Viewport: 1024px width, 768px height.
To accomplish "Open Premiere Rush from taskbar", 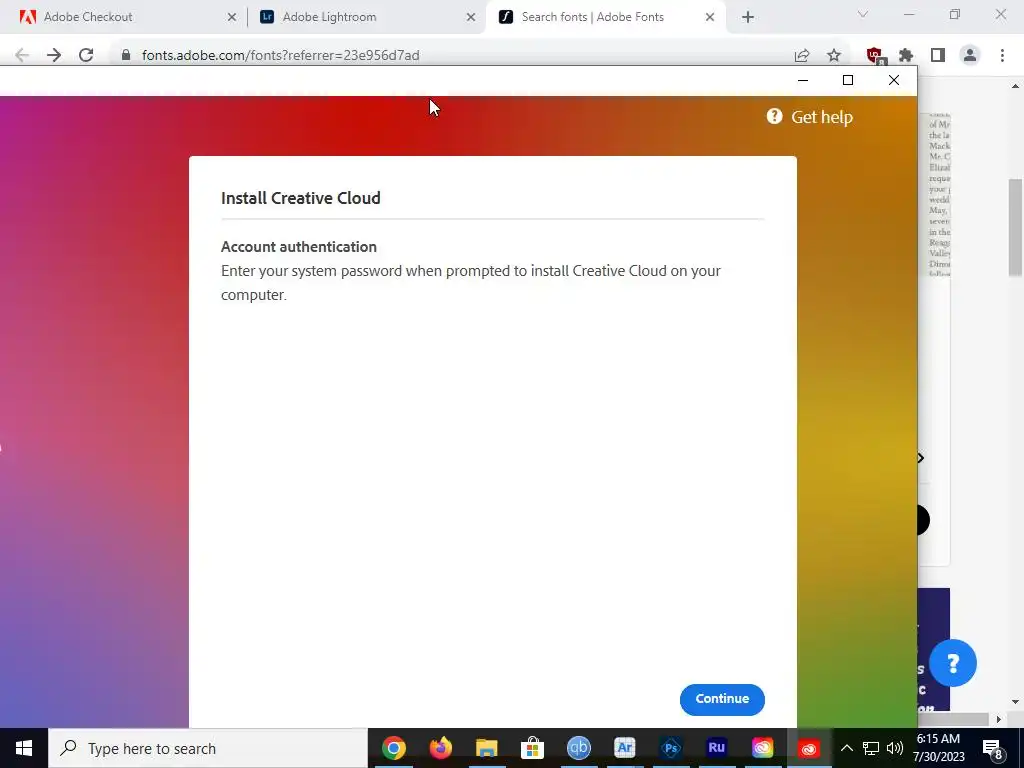I will tap(716, 748).
